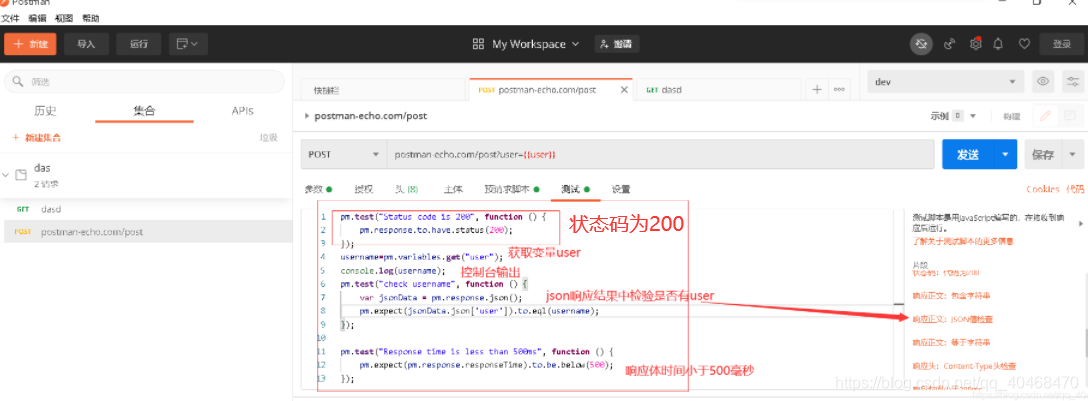Screen dimensions: 1088x401
Task: Open tab options ellipsis menu
Action: tap(839, 89)
